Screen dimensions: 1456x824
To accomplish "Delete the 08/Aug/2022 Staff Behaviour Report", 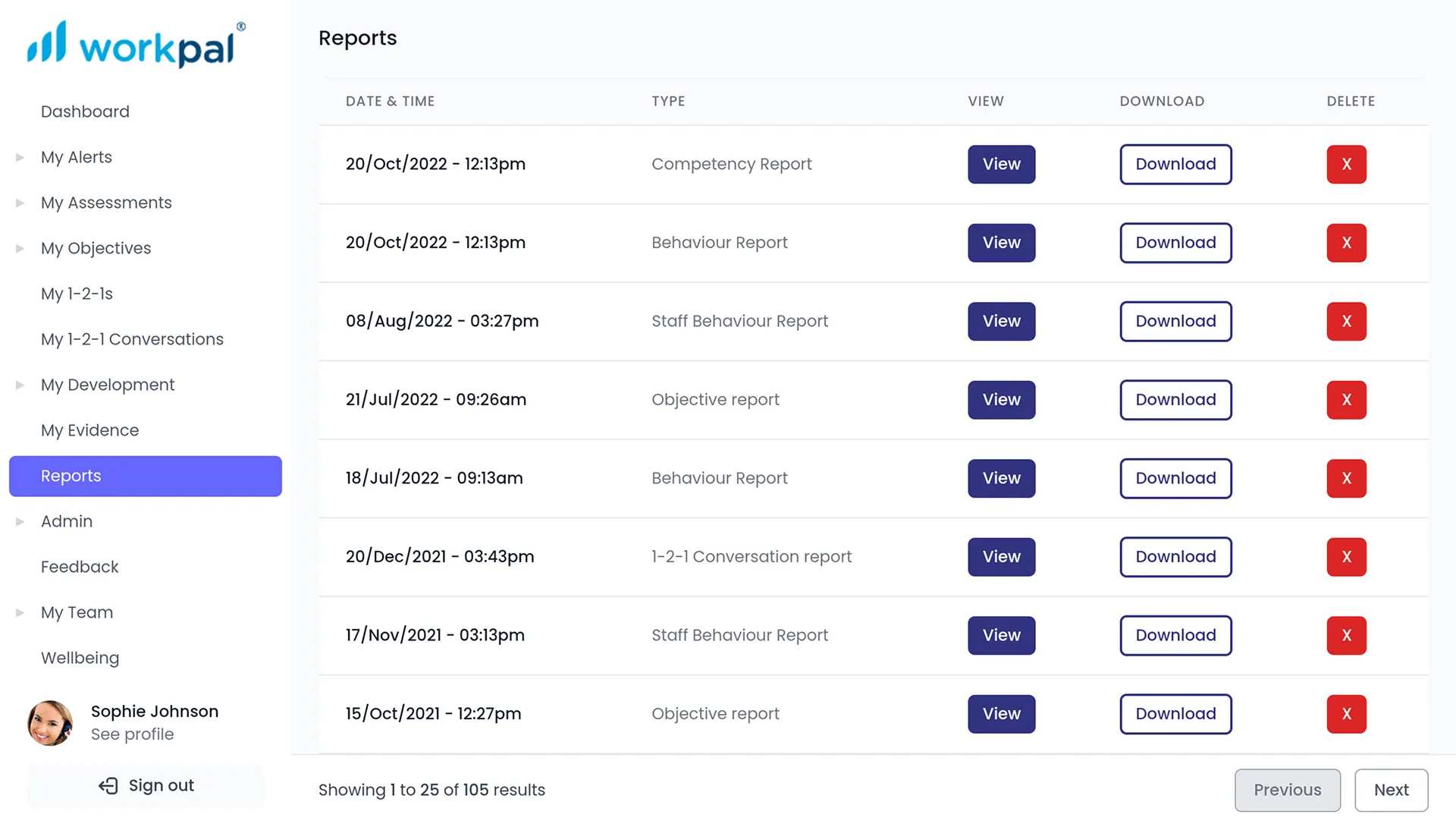I will 1345,321.
